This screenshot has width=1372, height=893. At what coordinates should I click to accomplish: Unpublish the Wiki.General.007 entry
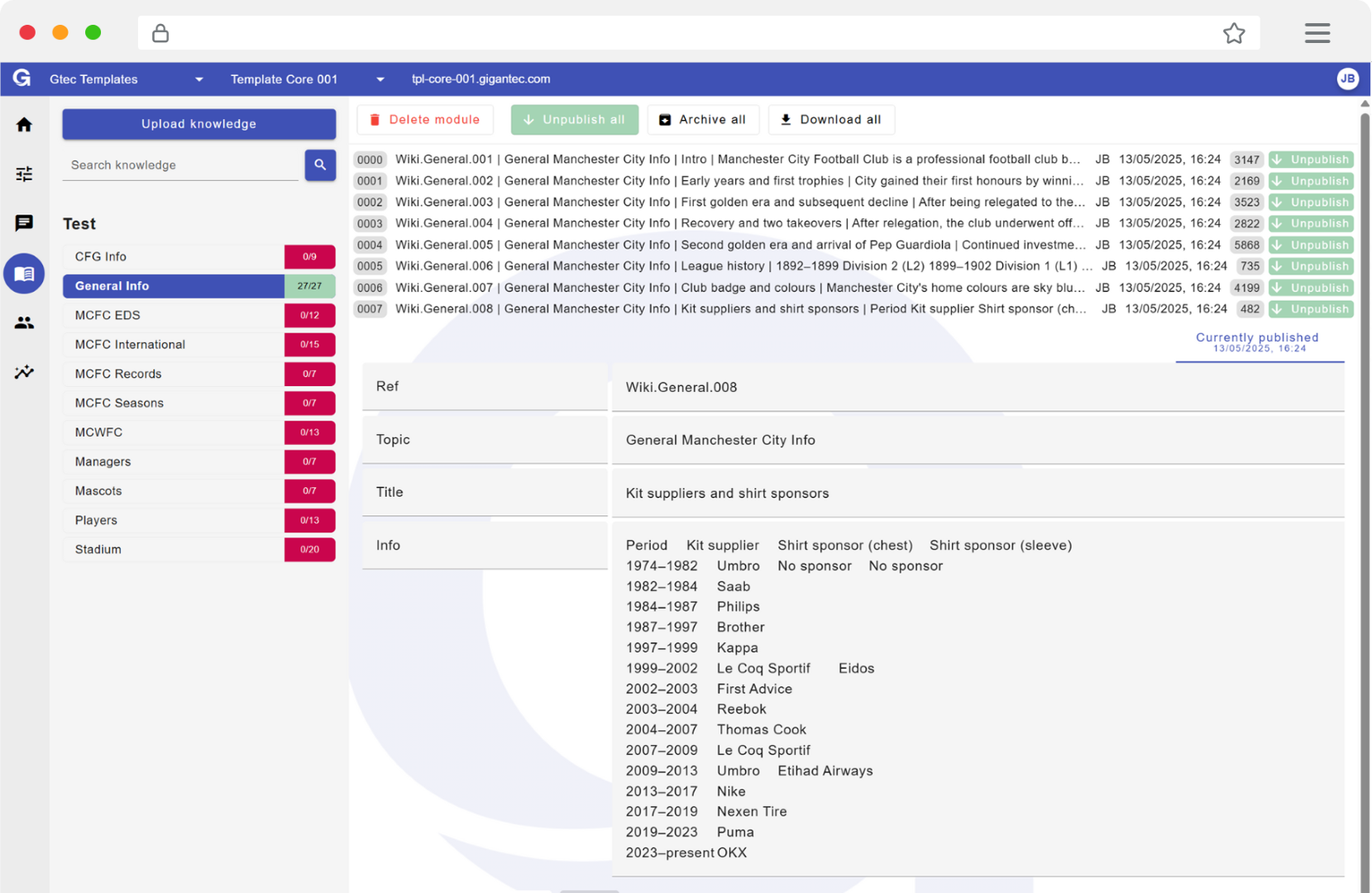[1311, 288]
